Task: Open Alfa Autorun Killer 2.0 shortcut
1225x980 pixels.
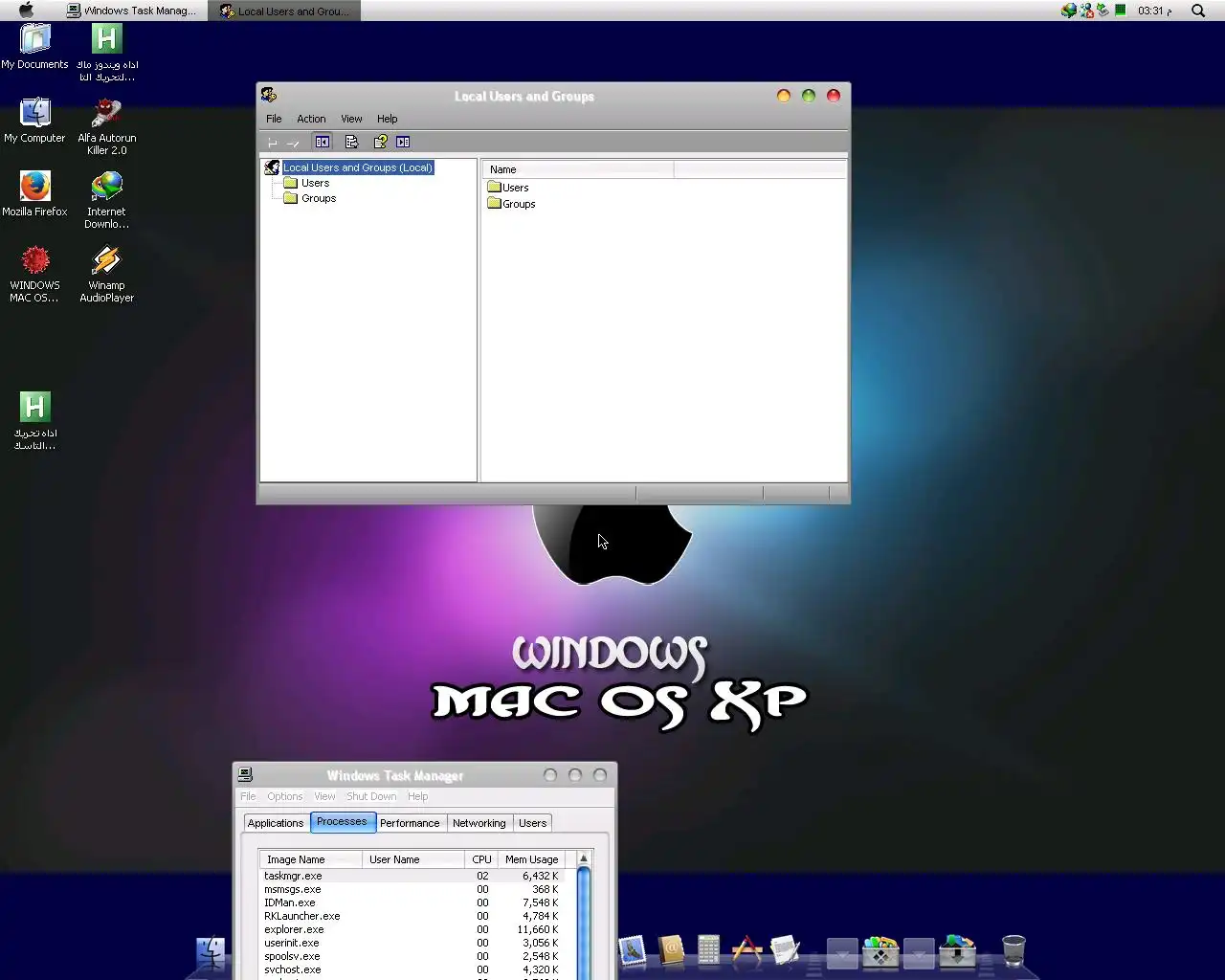Action: (x=106, y=126)
